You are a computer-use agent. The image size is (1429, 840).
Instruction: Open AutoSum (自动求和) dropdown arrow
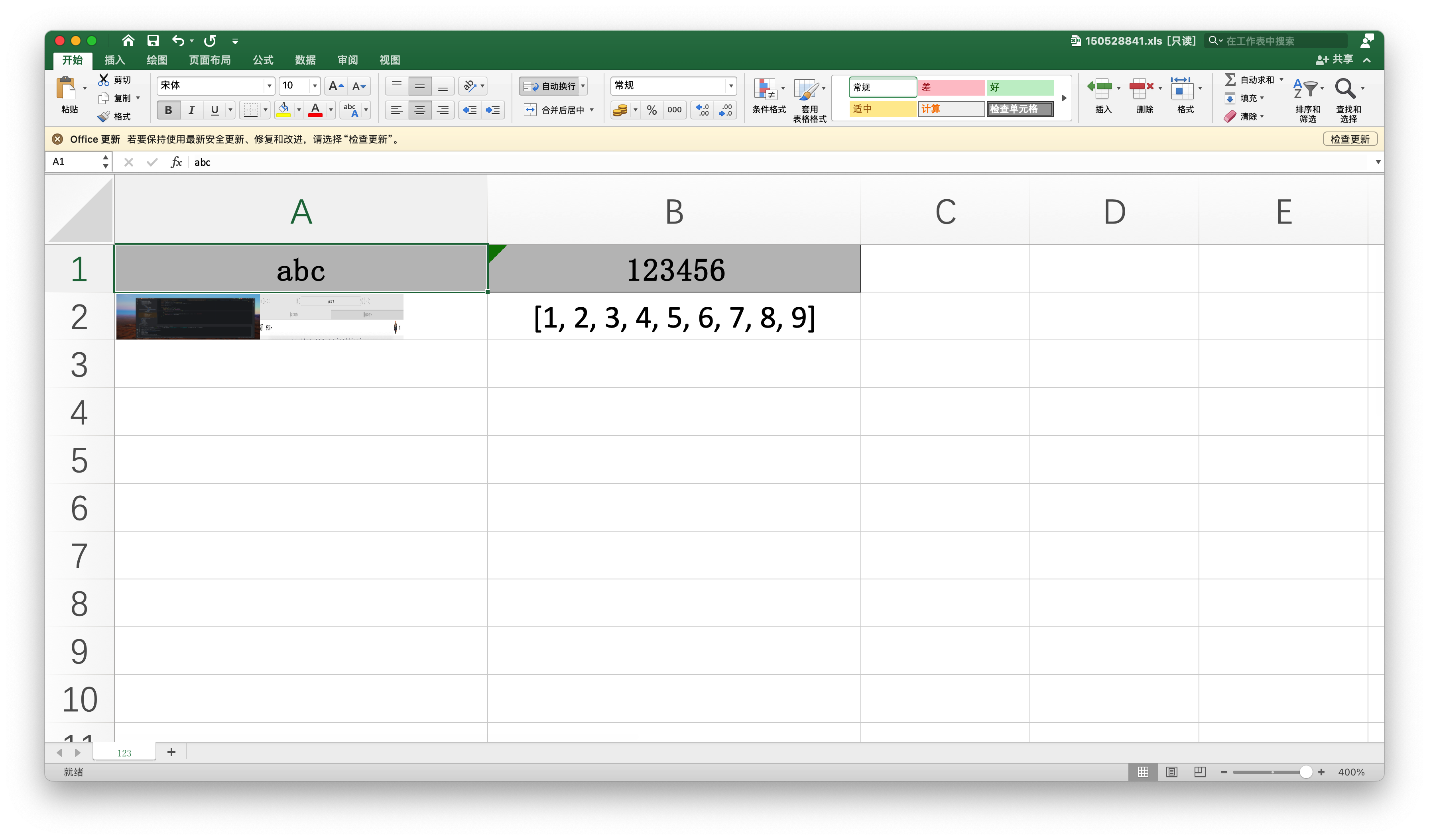(x=1281, y=80)
